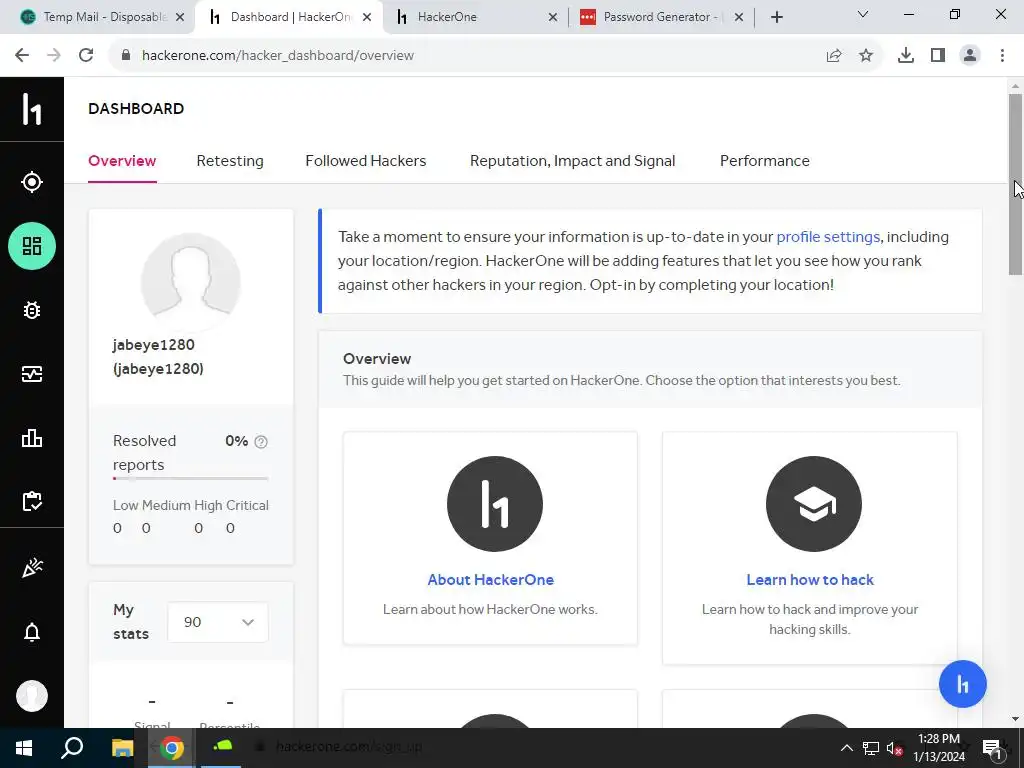Close the Password Generator browser tab
1024x768 pixels.
tap(739, 17)
